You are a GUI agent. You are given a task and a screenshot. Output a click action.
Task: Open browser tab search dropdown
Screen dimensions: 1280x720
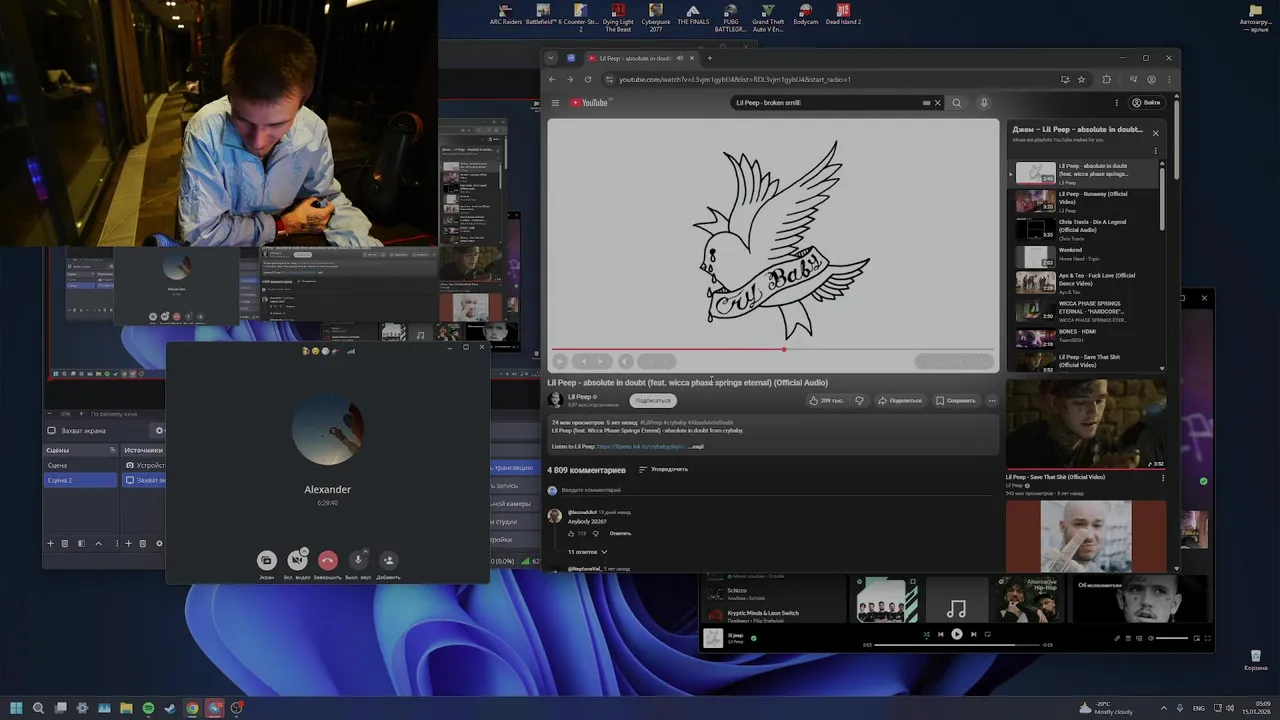[551, 58]
